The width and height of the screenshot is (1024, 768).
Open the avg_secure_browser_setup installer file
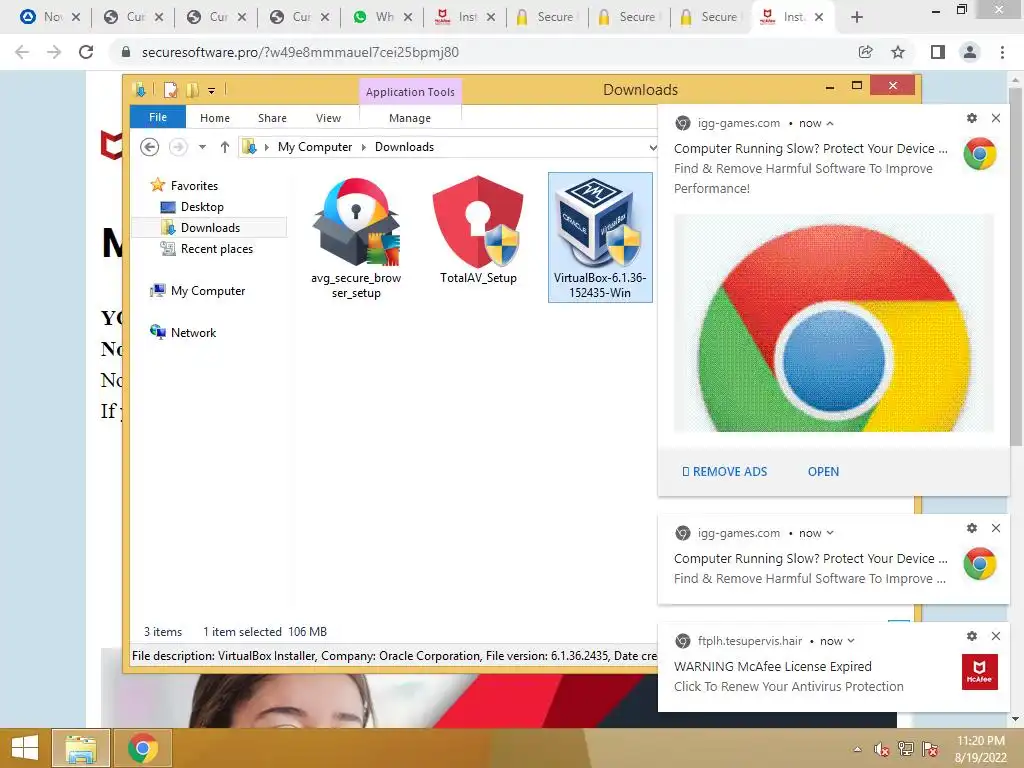click(356, 237)
